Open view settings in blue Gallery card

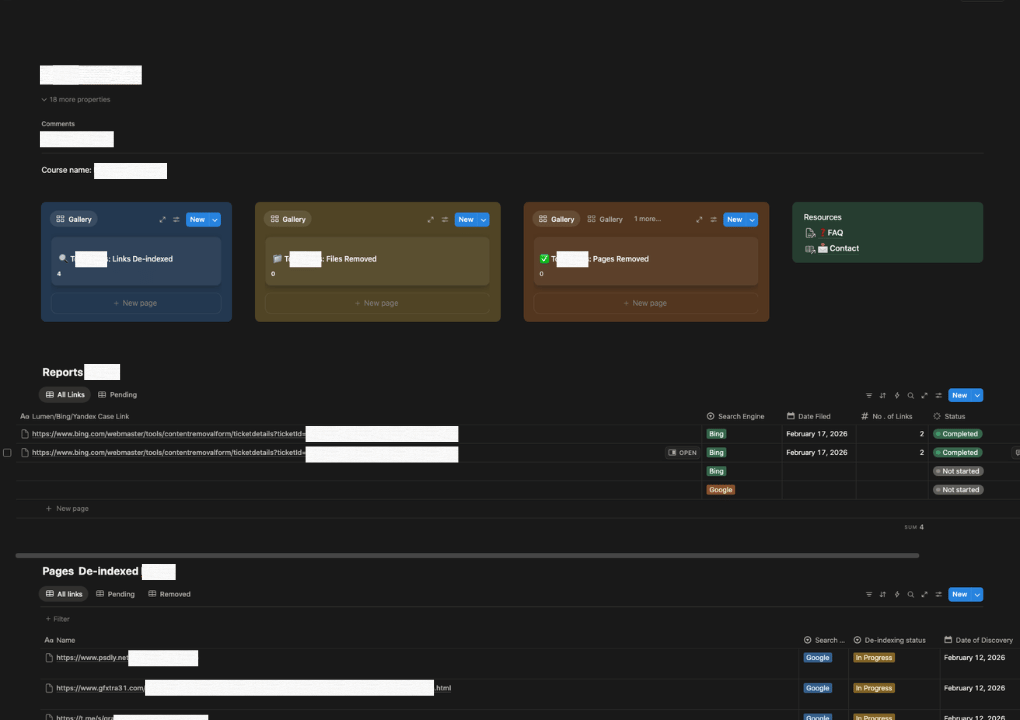tap(176, 220)
